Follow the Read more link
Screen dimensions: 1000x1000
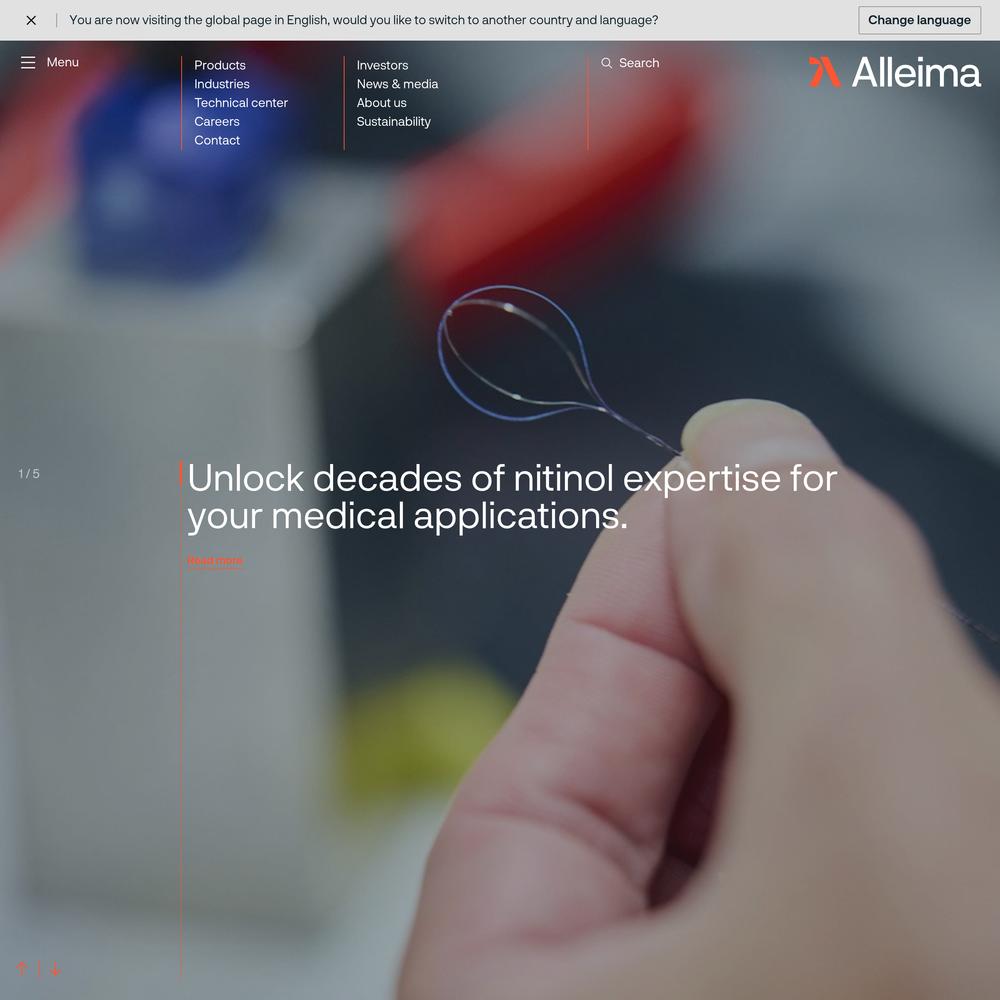pyautogui.click(x=215, y=561)
